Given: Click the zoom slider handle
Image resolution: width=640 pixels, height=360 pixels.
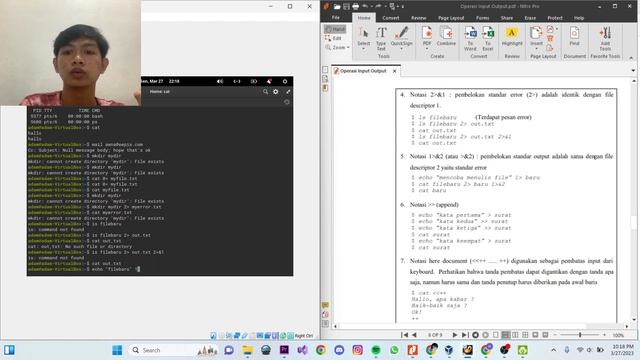Looking at the screenshot, I should (580, 335).
